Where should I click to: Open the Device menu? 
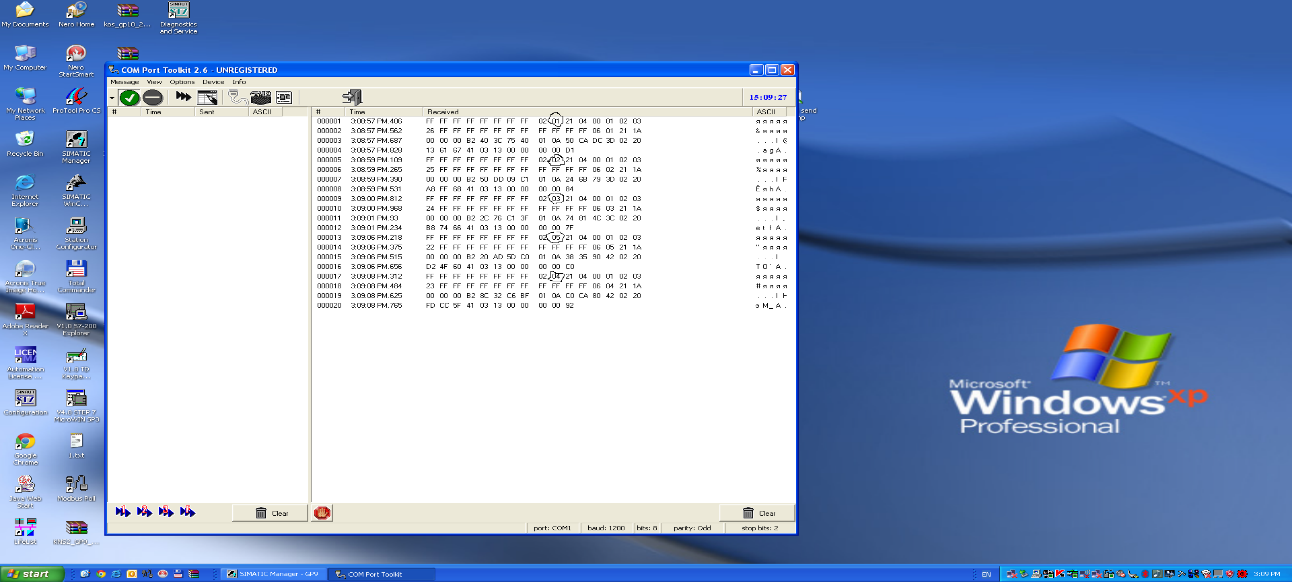pyautogui.click(x=213, y=81)
